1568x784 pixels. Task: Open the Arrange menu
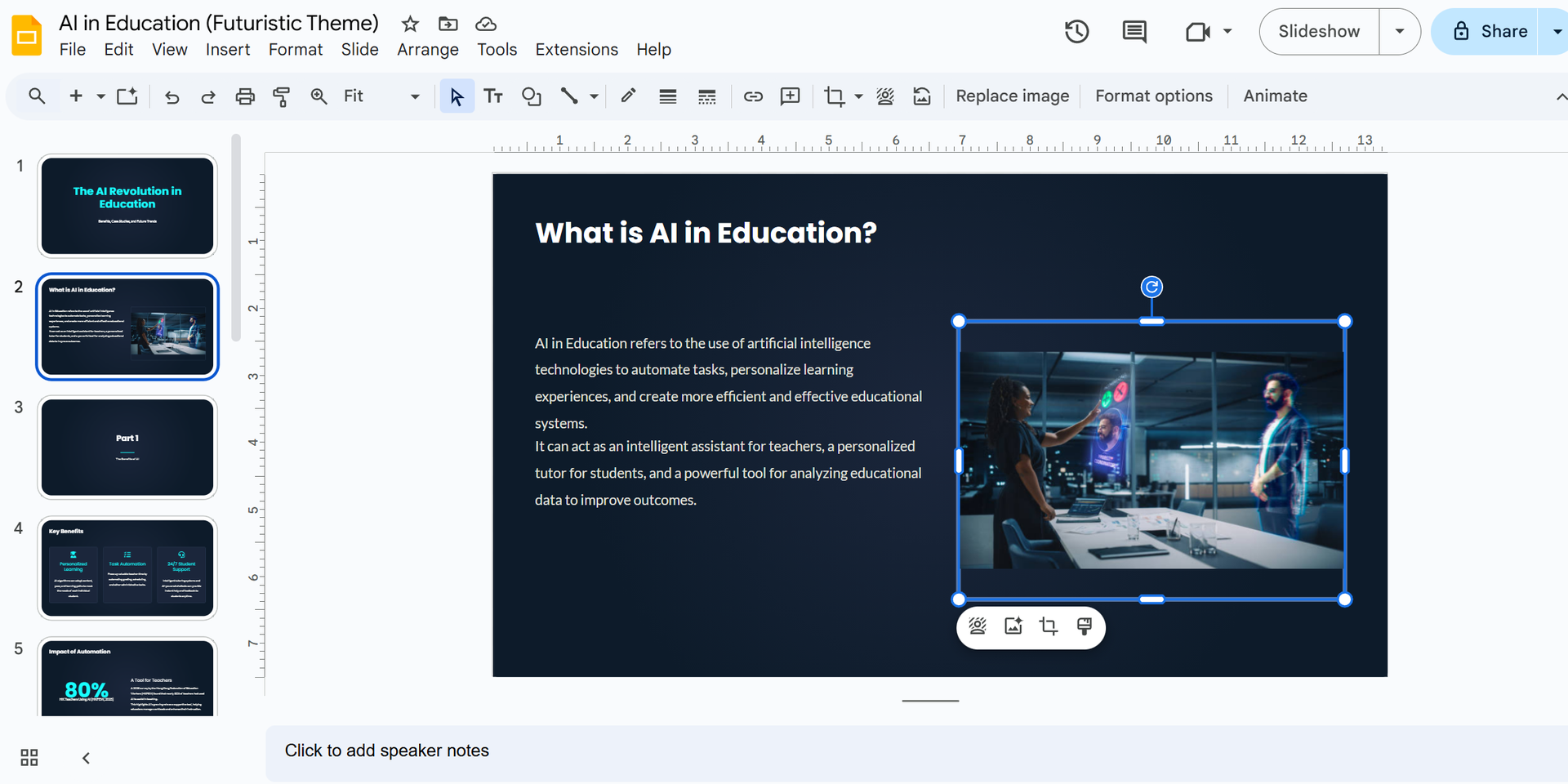(x=427, y=50)
